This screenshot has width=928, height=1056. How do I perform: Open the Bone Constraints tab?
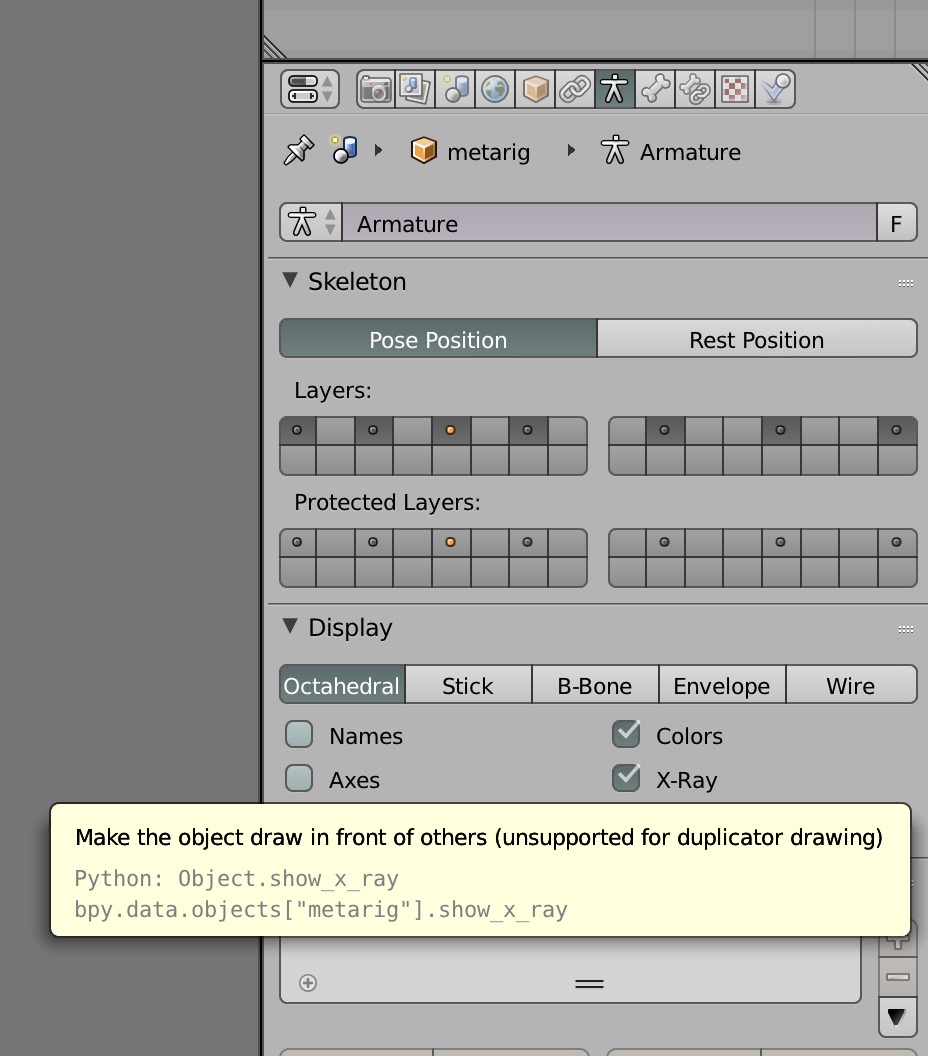694,89
